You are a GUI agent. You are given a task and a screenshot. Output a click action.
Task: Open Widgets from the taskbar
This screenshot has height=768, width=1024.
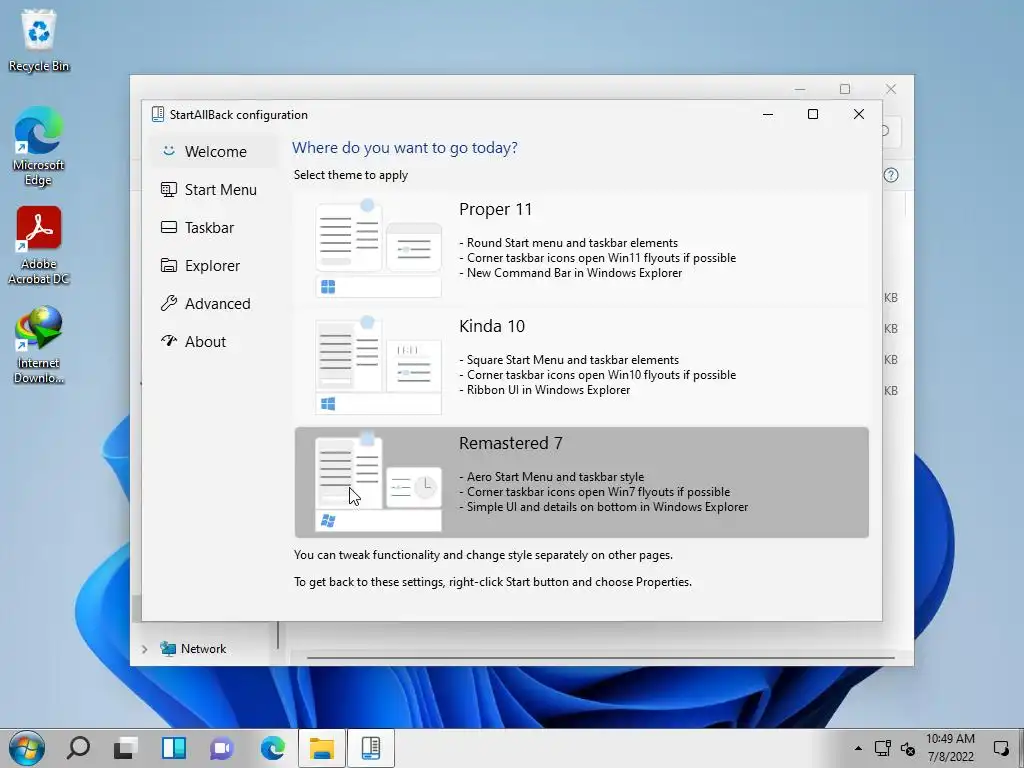174,748
